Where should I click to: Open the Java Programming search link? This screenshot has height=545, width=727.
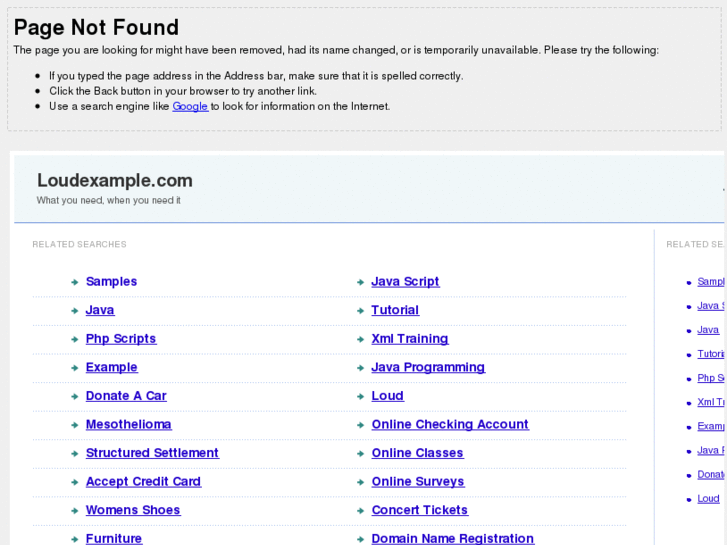(428, 367)
